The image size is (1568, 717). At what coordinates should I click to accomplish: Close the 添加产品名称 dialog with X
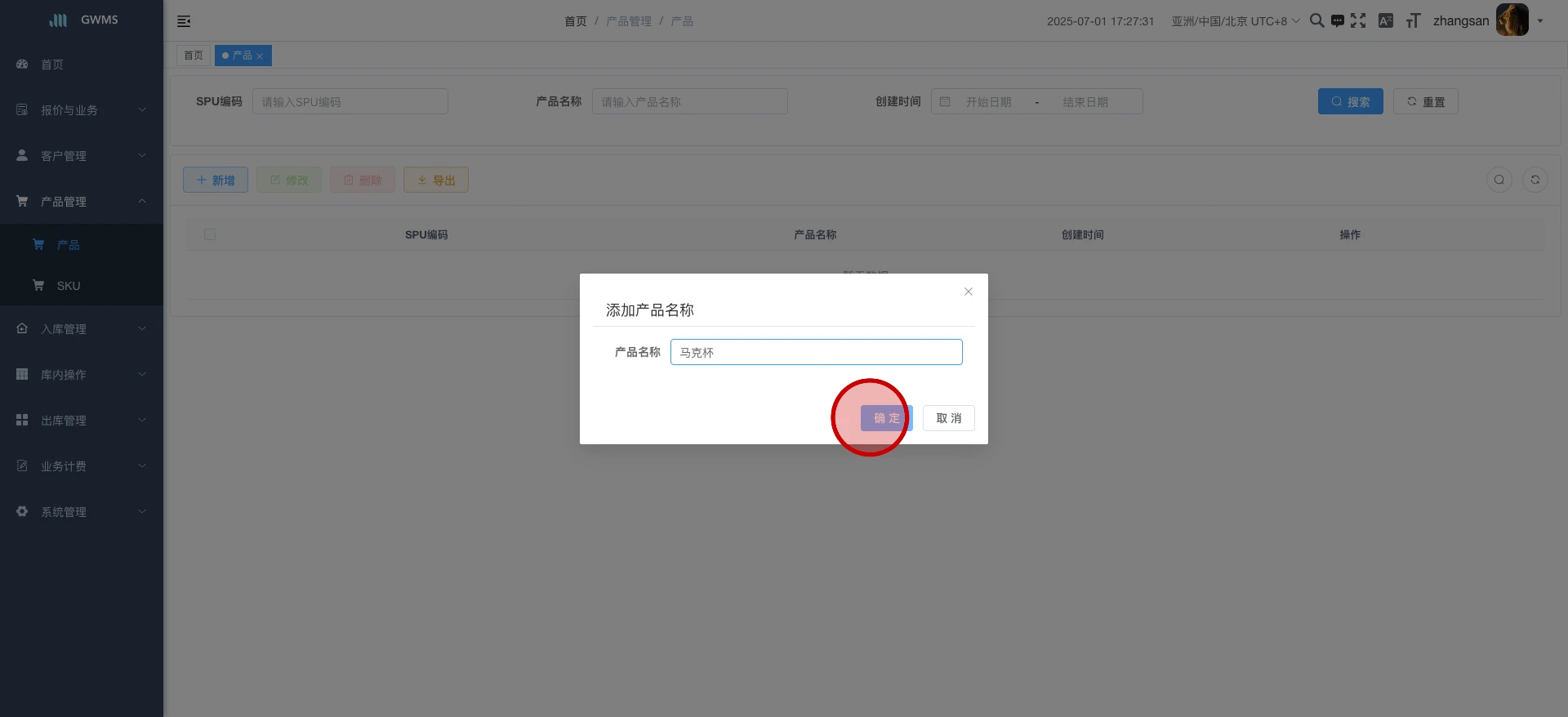tap(968, 292)
